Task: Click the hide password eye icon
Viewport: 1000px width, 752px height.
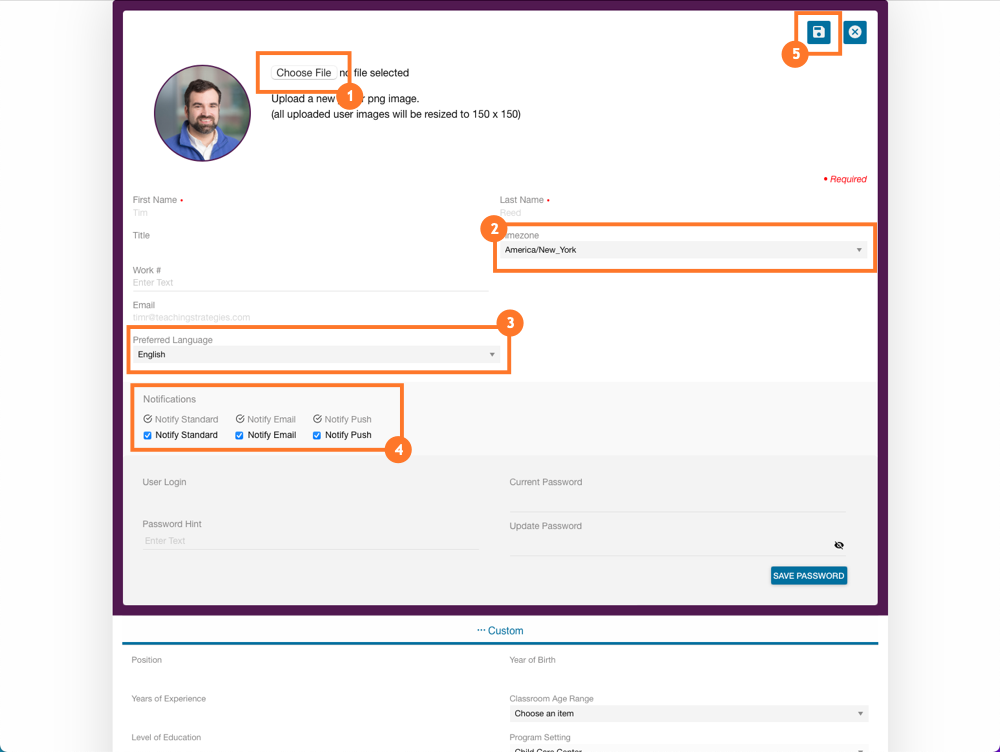Action: tap(839, 545)
